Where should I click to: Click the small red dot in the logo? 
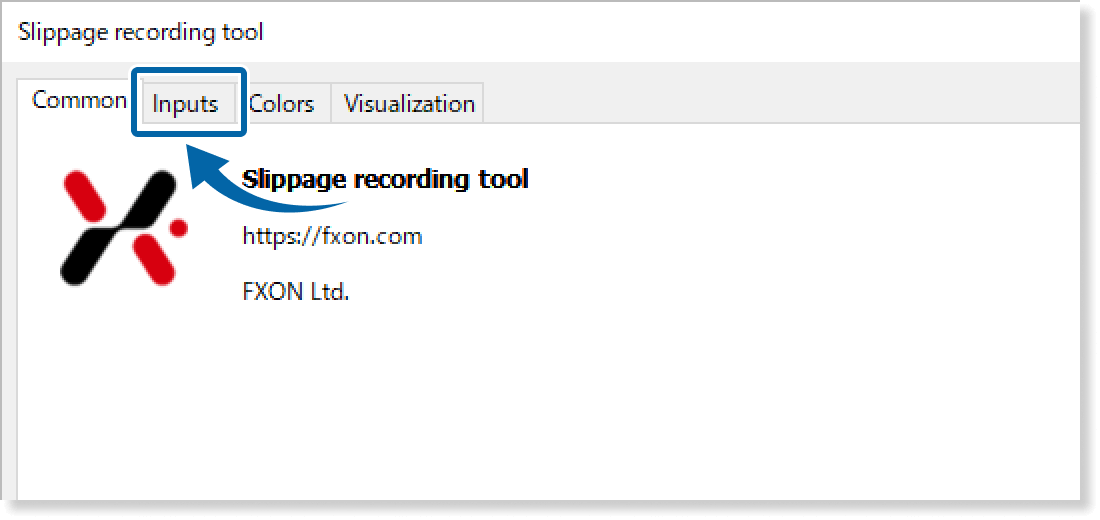(x=179, y=227)
